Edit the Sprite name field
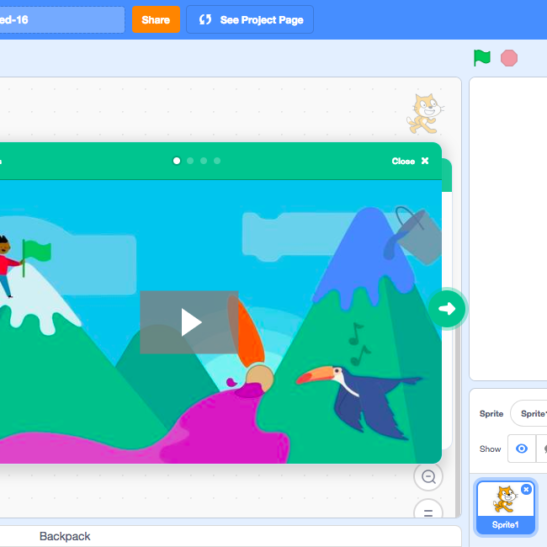The width and height of the screenshot is (547, 547). coord(529,413)
